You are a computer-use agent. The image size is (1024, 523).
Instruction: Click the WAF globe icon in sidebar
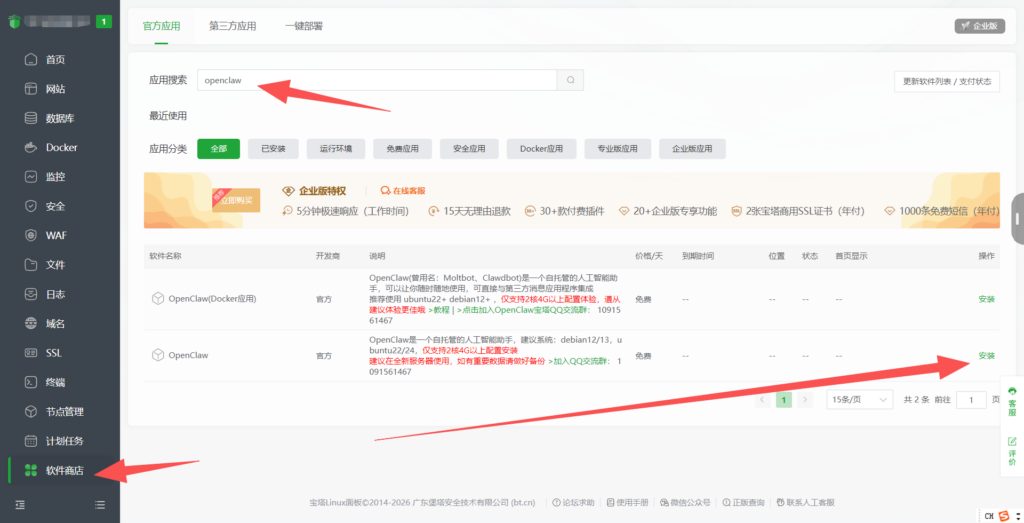pyautogui.click(x=31, y=235)
